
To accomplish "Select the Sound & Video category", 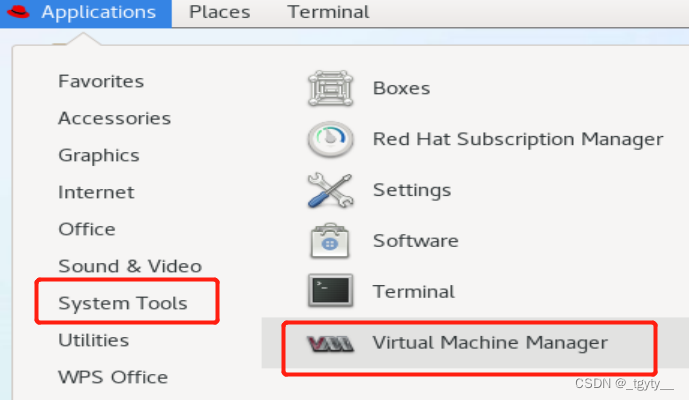I will [130, 266].
